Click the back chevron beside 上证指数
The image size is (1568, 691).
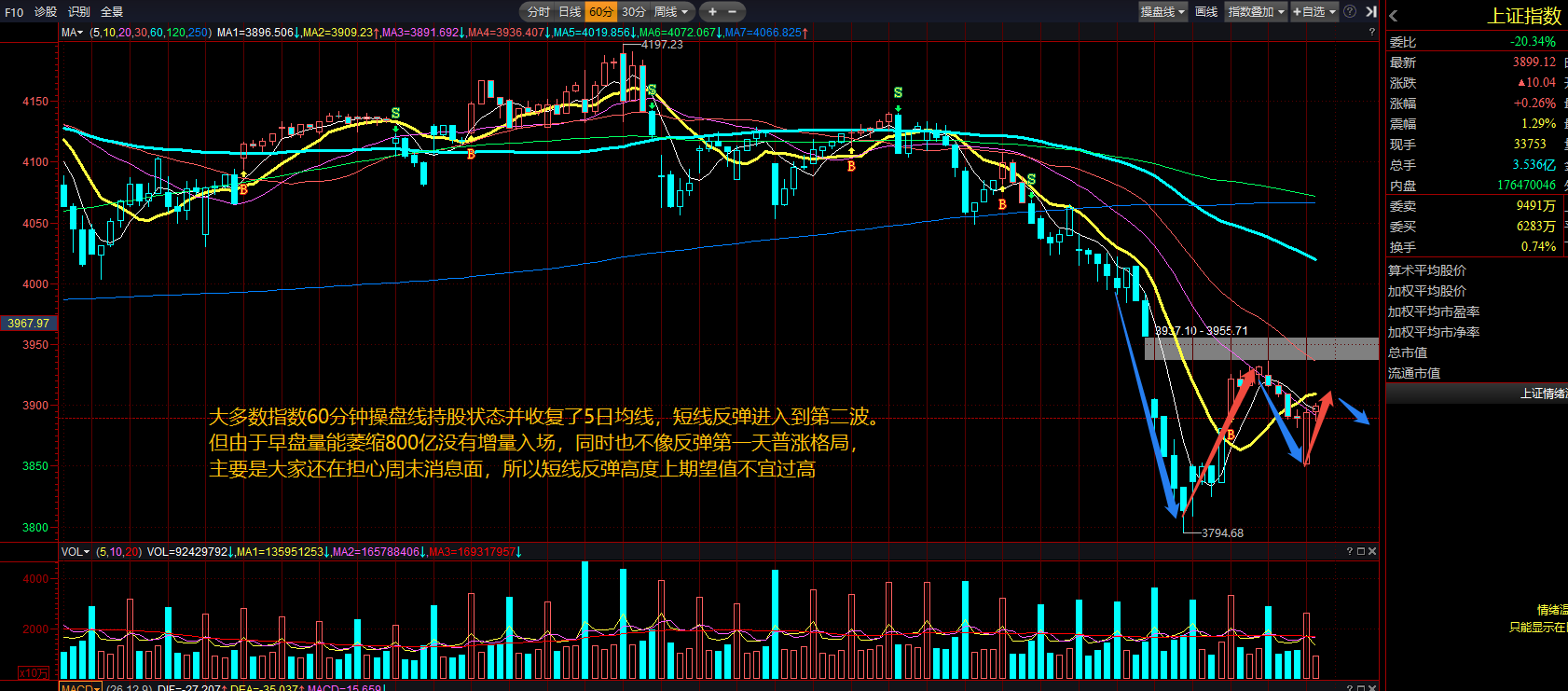pos(1394,16)
